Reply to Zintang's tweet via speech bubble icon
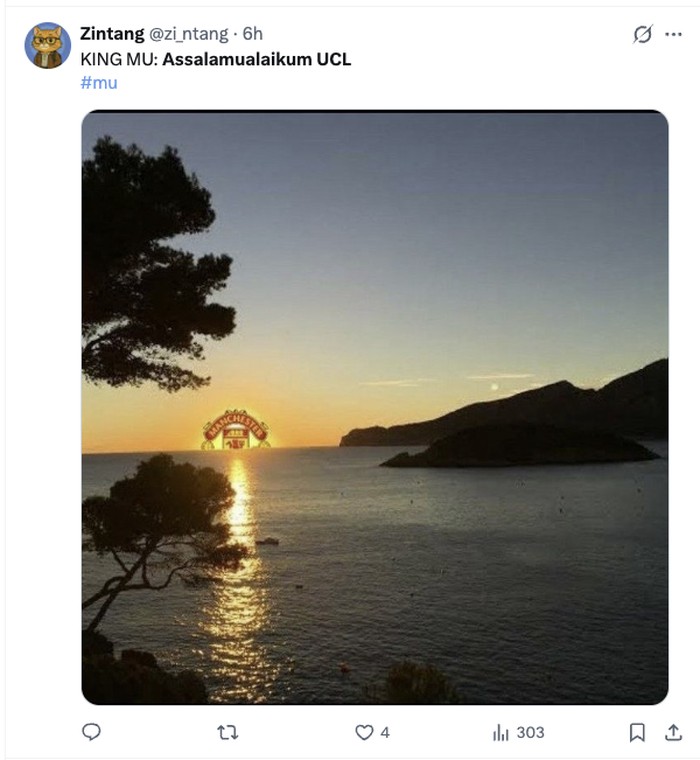This screenshot has width=700, height=760. pyautogui.click(x=91, y=731)
